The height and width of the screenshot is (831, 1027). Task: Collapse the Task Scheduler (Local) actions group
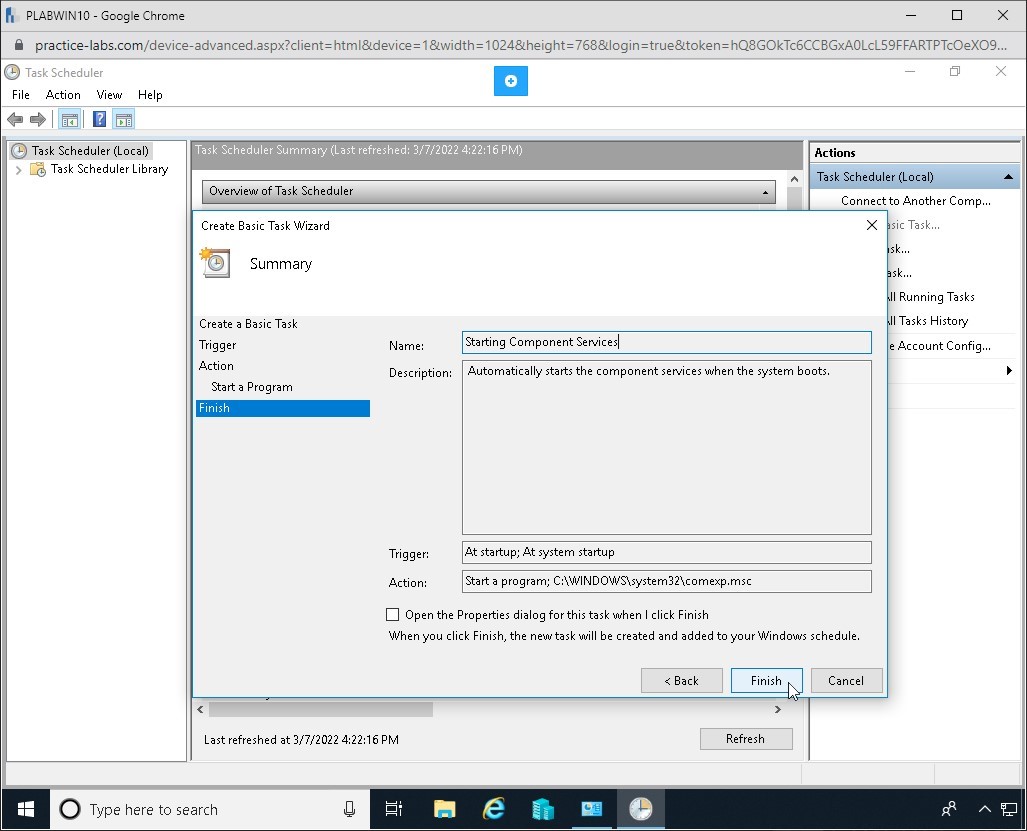1008,177
